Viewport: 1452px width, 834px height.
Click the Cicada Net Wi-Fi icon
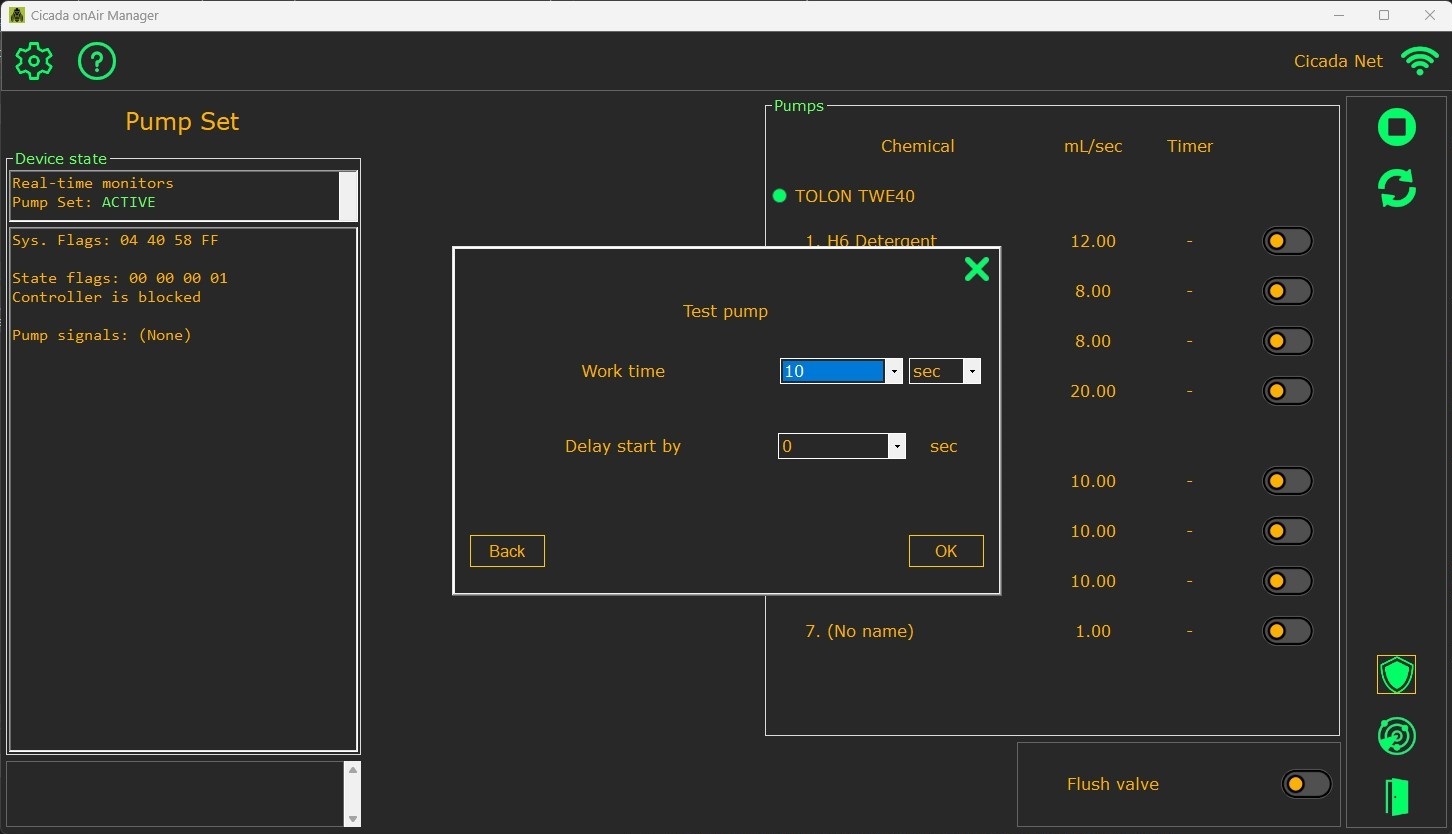pos(1419,61)
